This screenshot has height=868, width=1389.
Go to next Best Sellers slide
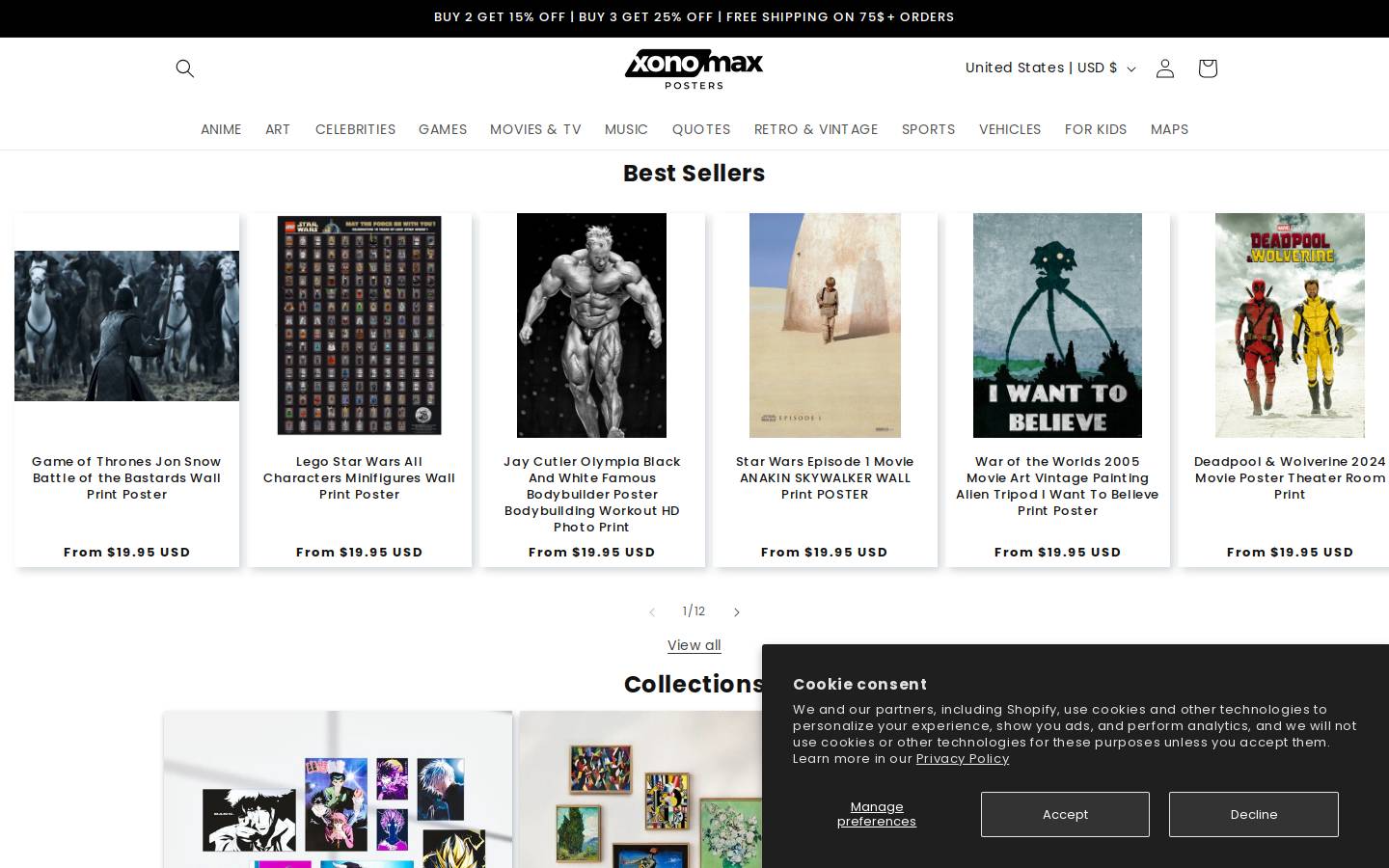737,611
